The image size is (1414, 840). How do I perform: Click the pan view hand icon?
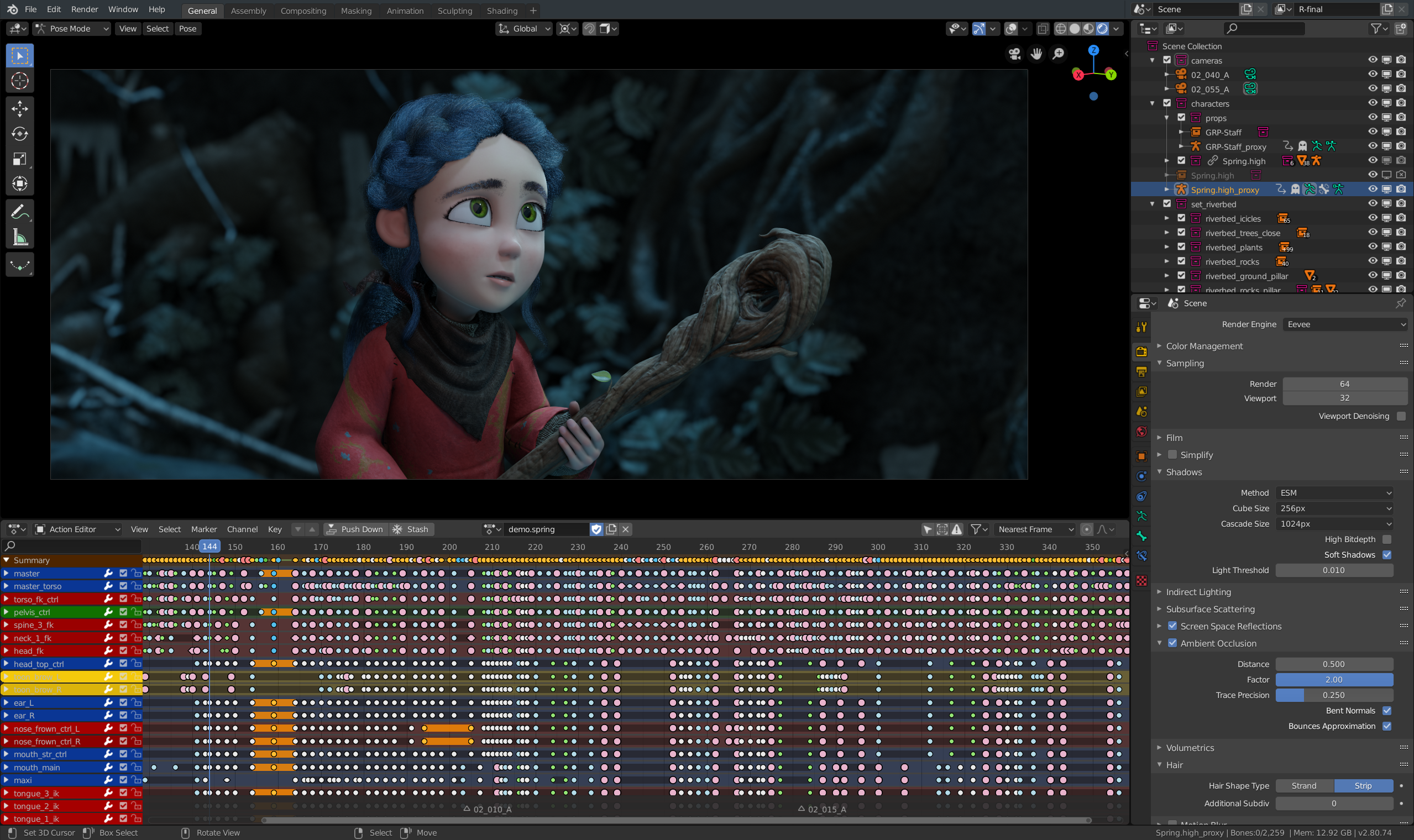click(x=1036, y=54)
